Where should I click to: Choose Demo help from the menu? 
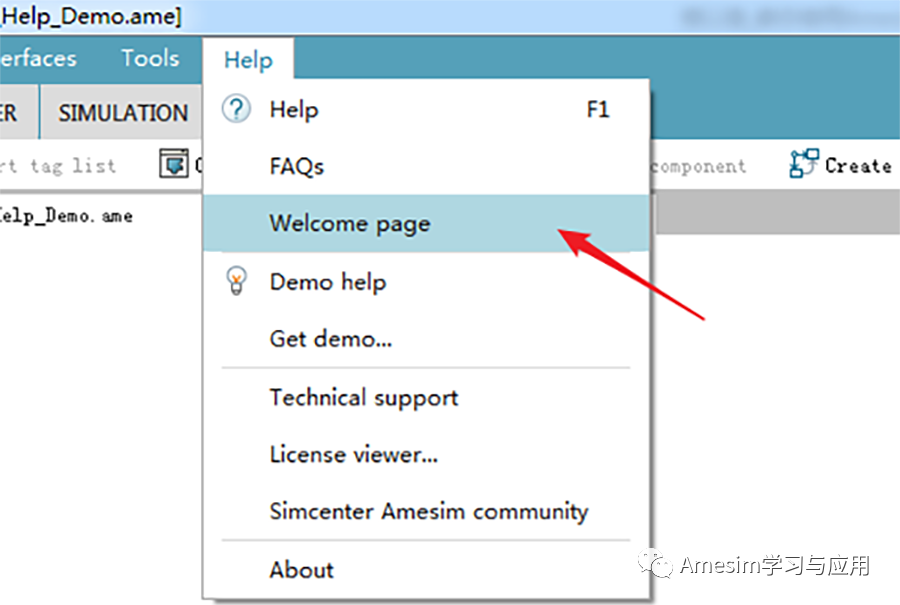pyautogui.click(x=426, y=282)
